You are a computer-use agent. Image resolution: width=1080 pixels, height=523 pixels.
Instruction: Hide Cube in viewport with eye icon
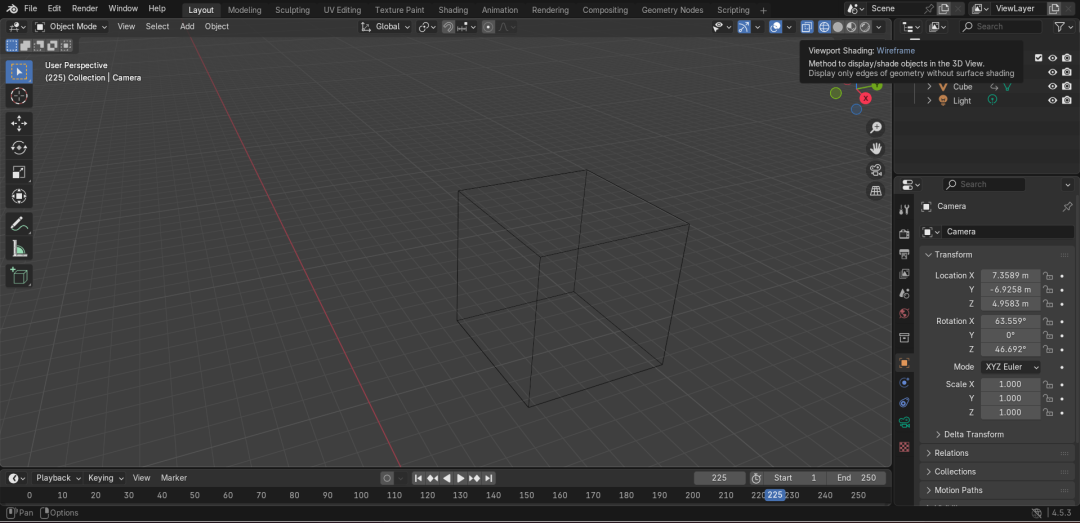coord(1052,87)
